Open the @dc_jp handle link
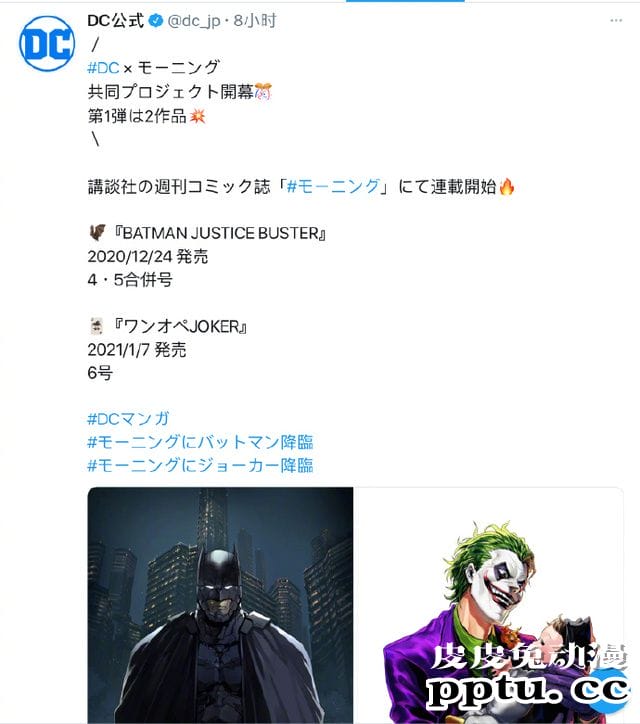The image size is (640, 724). pos(193,21)
